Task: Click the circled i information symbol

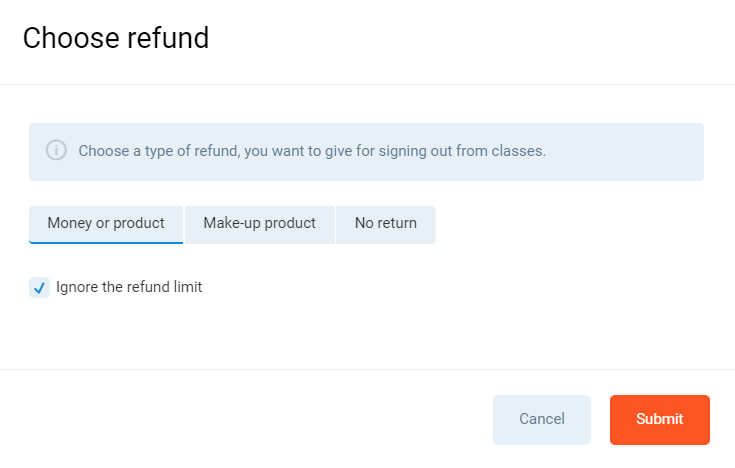Action: (x=57, y=151)
